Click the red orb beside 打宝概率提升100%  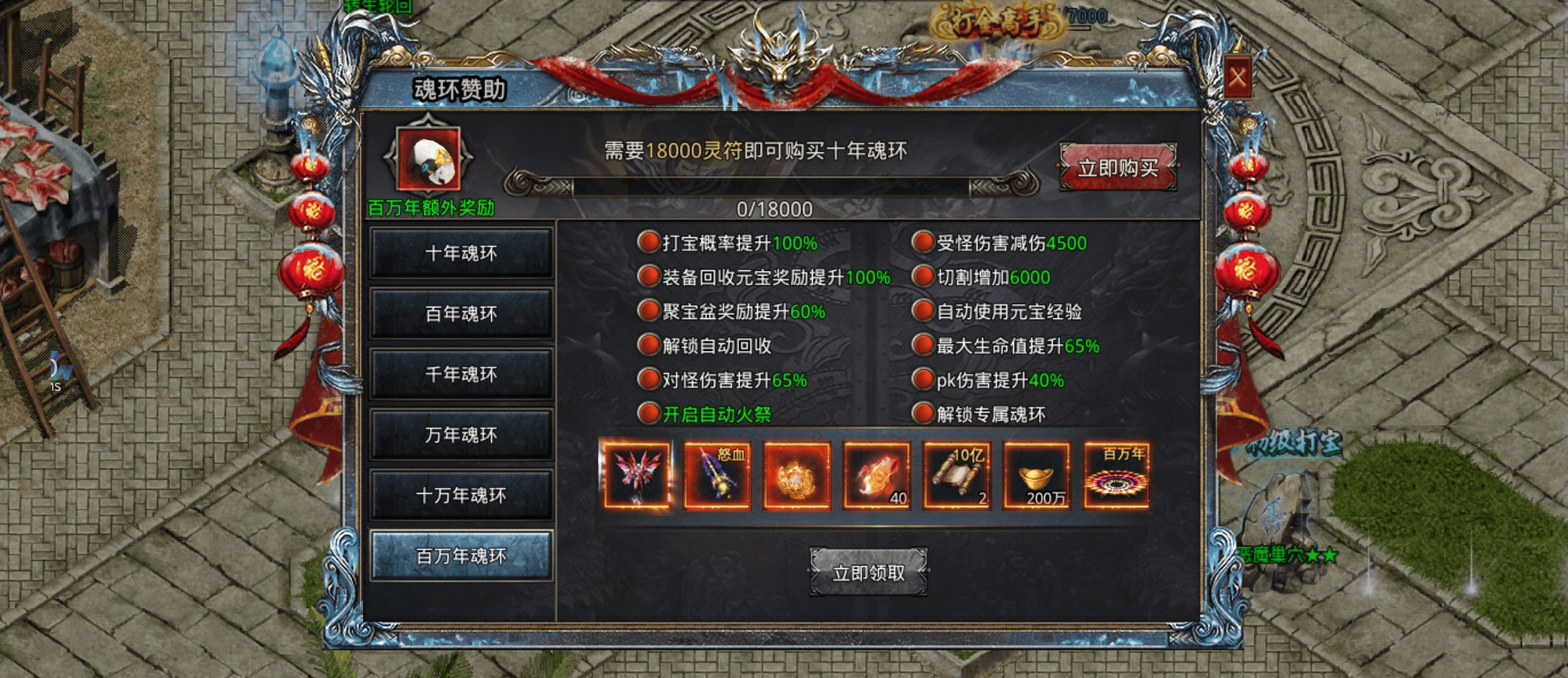(648, 241)
